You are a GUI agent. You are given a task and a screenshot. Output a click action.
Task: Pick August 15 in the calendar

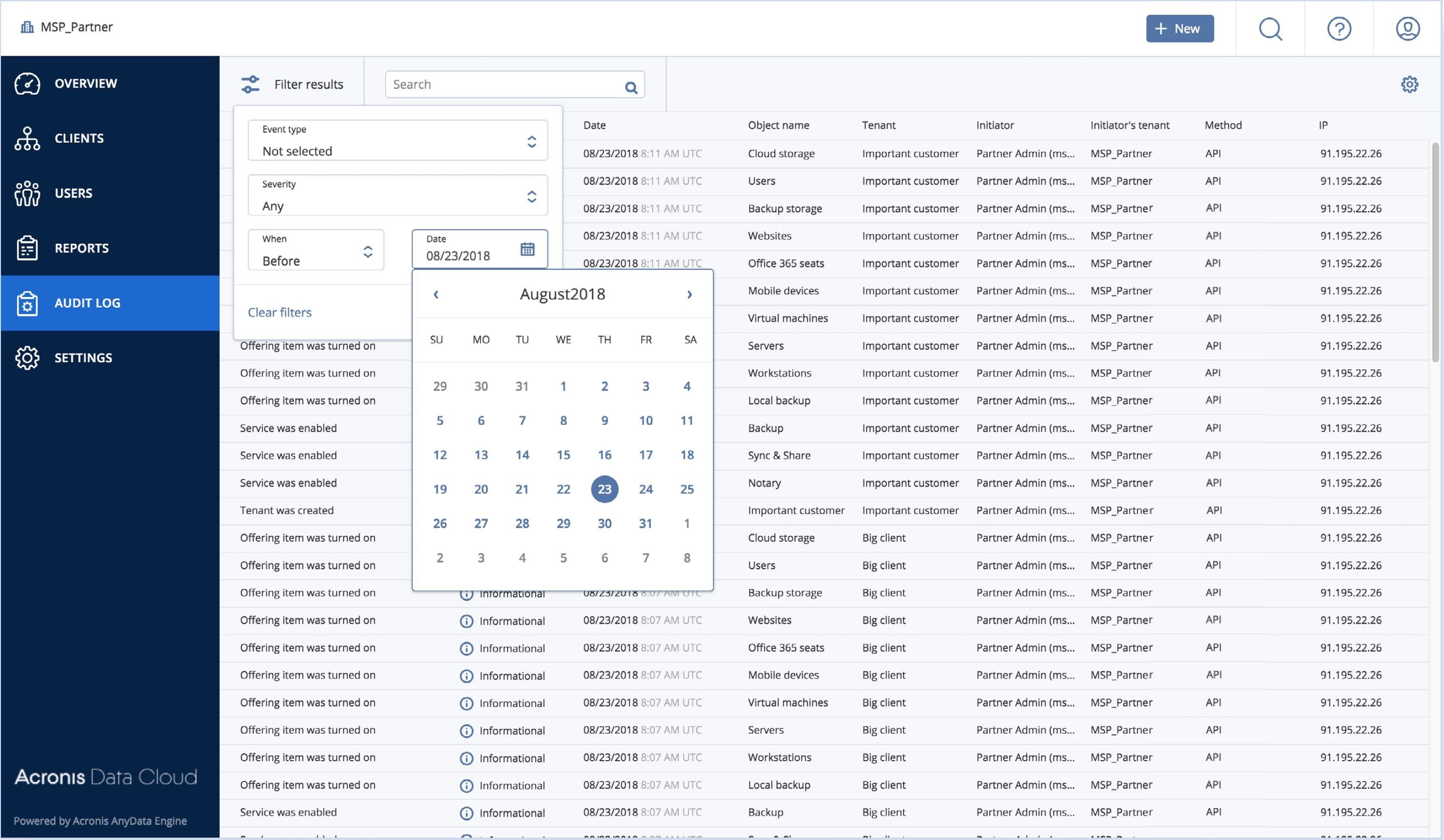click(563, 455)
